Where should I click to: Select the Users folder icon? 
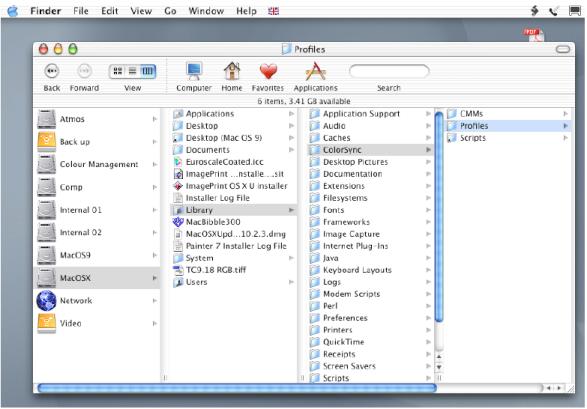pos(178,282)
